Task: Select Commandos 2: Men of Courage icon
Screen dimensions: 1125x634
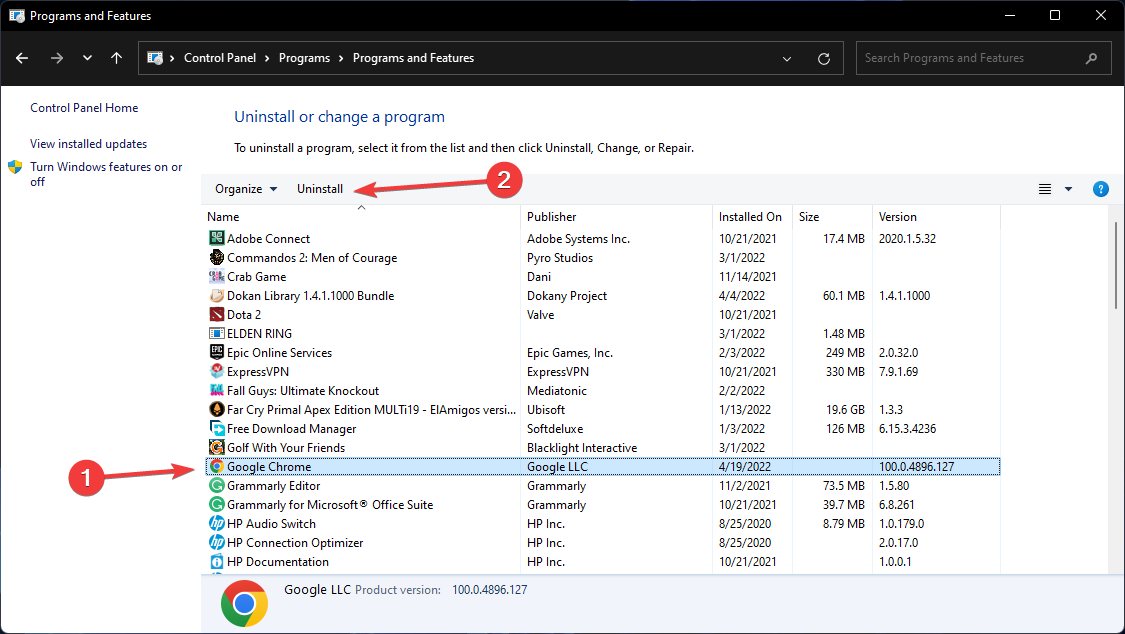Action: pyautogui.click(x=217, y=257)
